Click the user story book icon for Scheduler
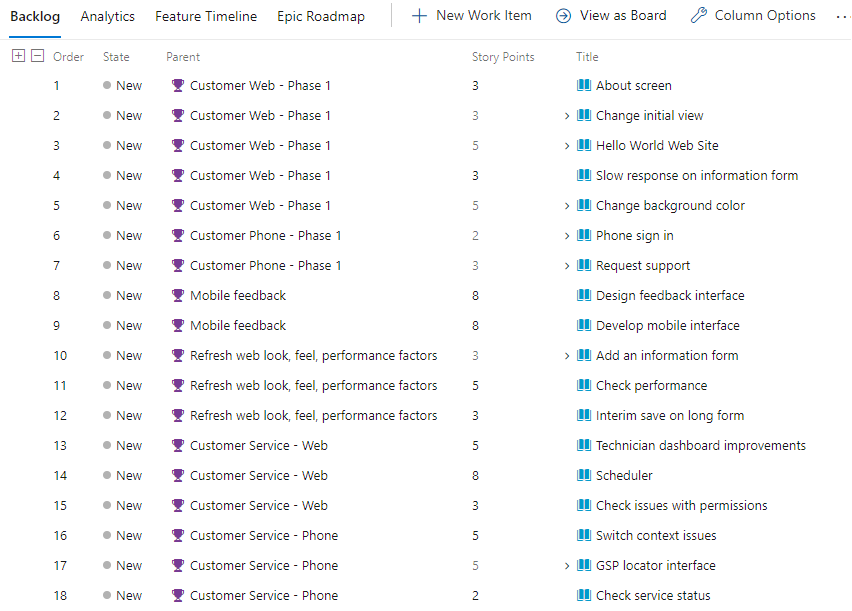The image size is (852, 611). pyautogui.click(x=584, y=475)
